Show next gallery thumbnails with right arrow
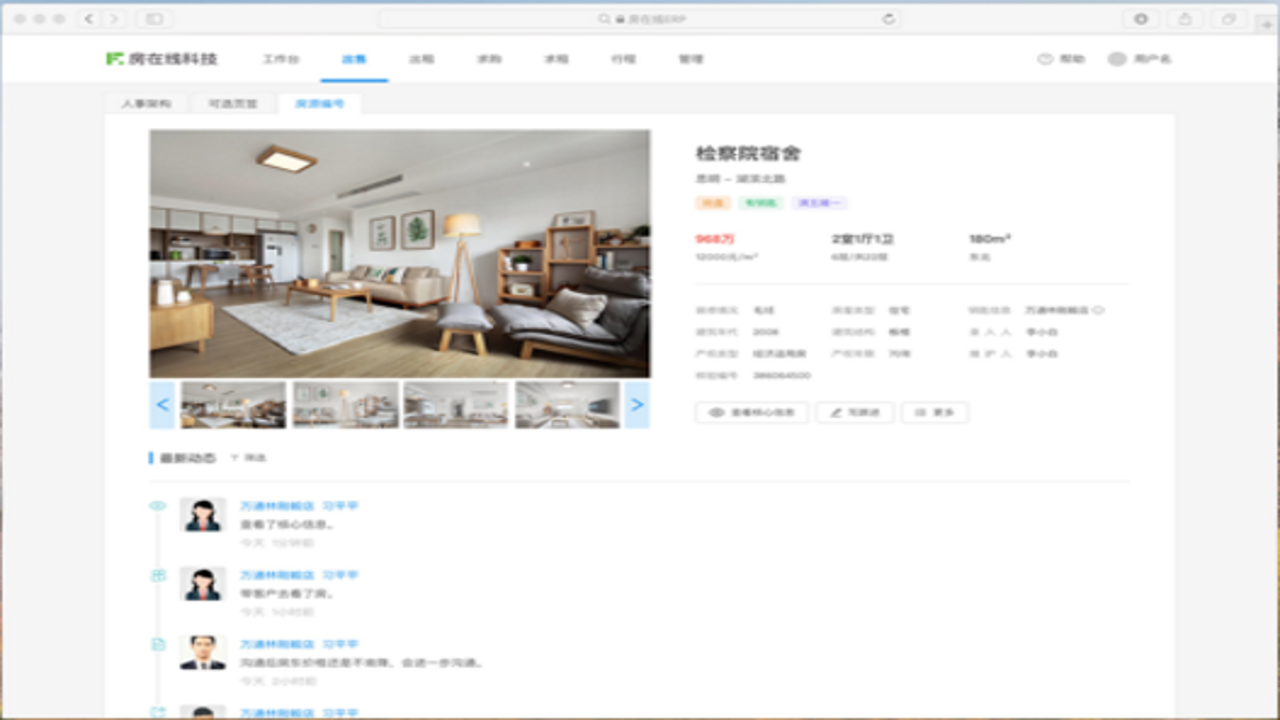The height and width of the screenshot is (720, 1280). click(637, 405)
